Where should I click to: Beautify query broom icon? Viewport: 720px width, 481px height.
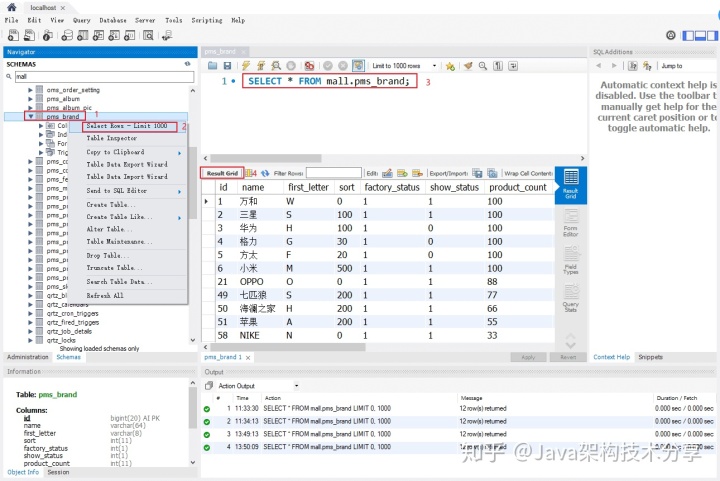click(x=468, y=66)
